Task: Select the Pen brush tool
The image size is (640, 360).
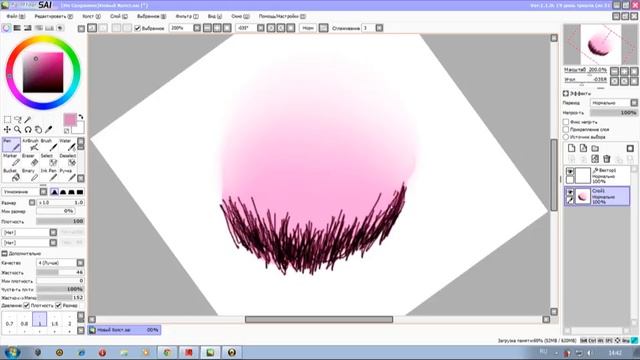Action: click(11, 144)
